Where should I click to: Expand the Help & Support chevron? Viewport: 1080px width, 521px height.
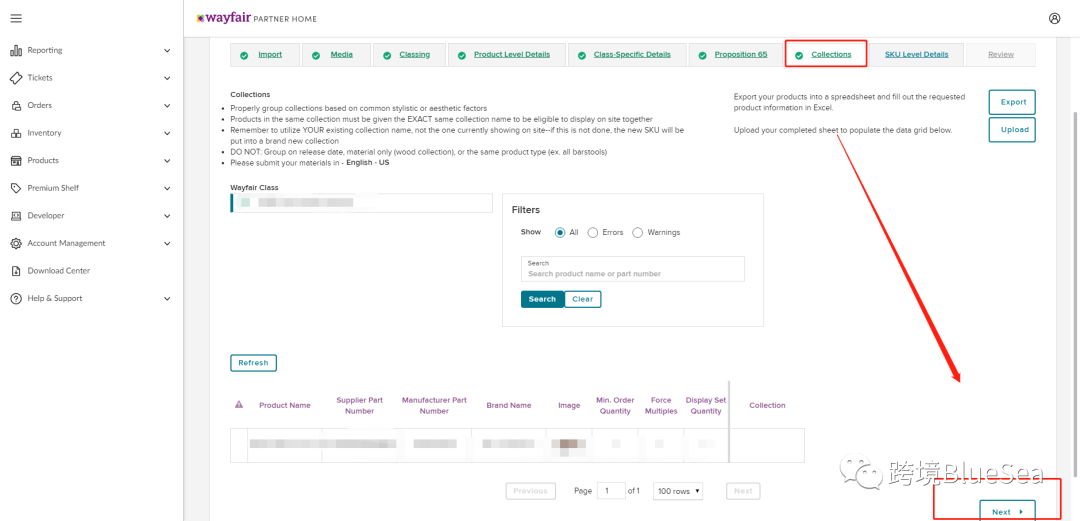click(x=167, y=298)
